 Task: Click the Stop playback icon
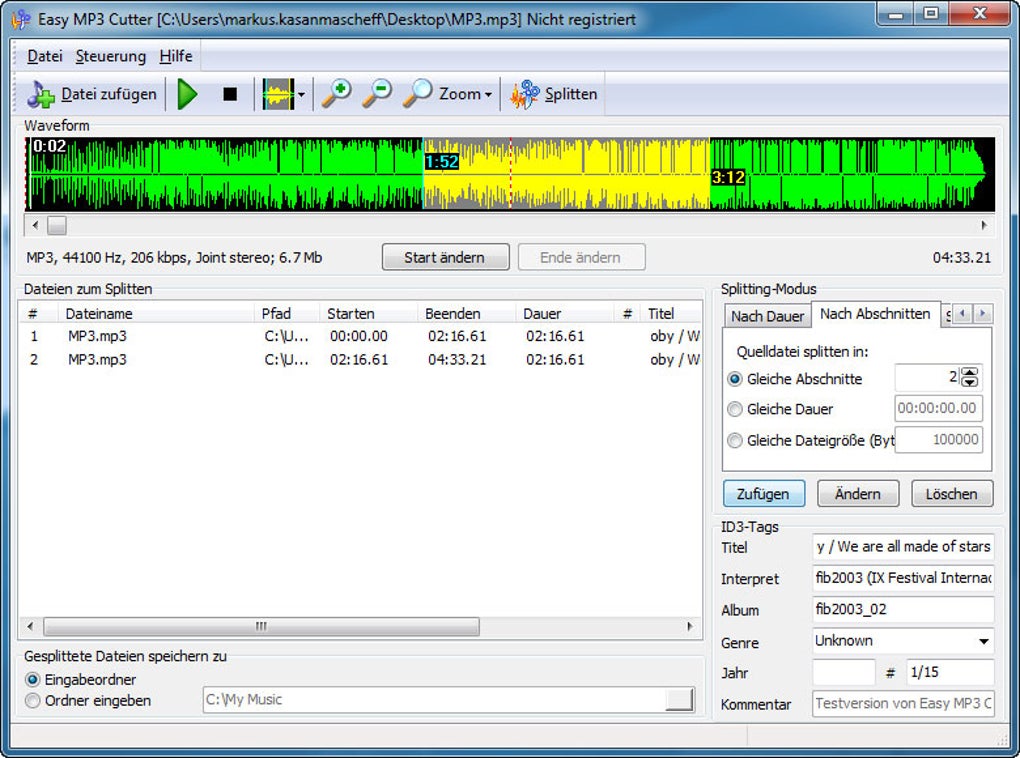pyautogui.click(x=230, y=94)
